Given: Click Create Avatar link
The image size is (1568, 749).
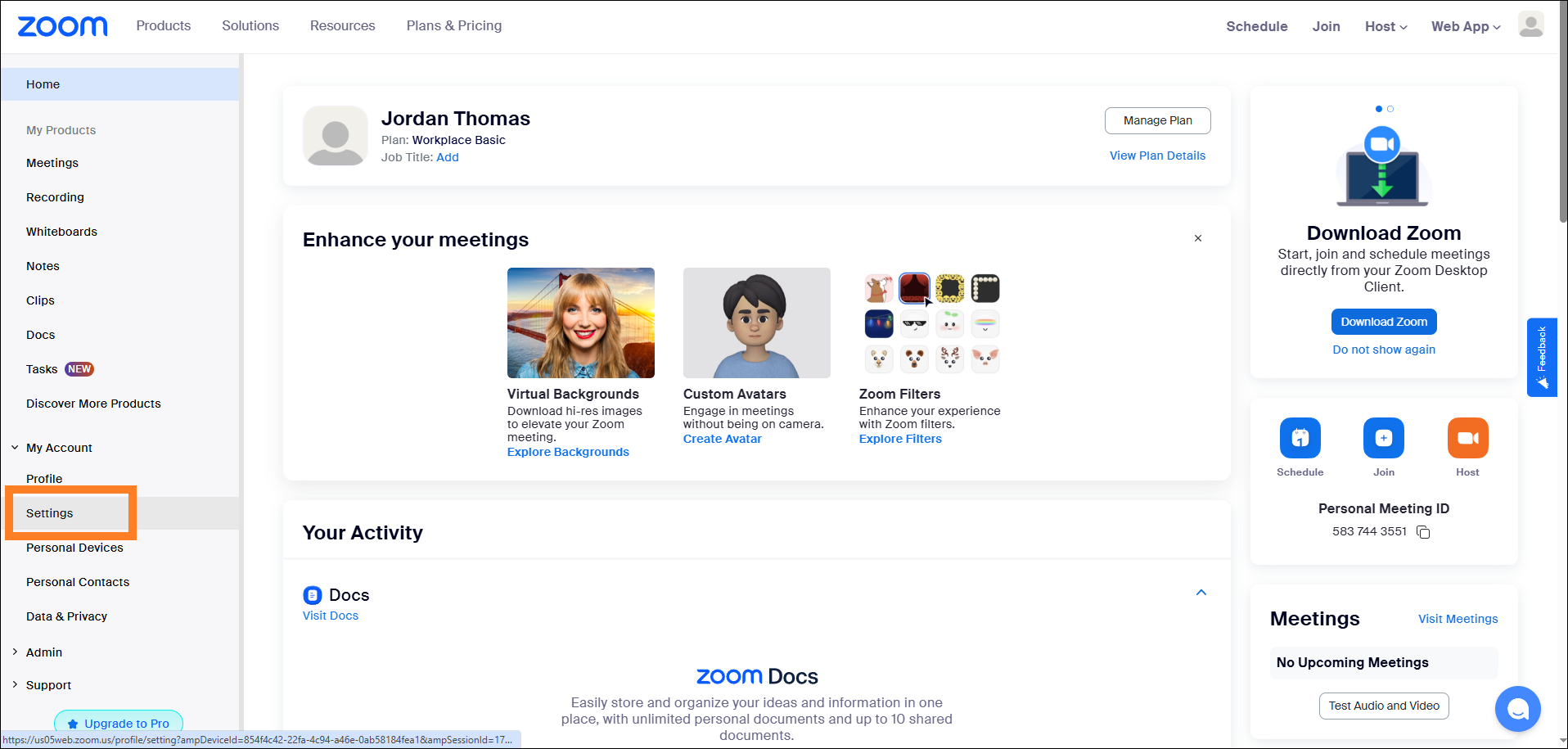Looking at the screenshot, I should 722,439.
